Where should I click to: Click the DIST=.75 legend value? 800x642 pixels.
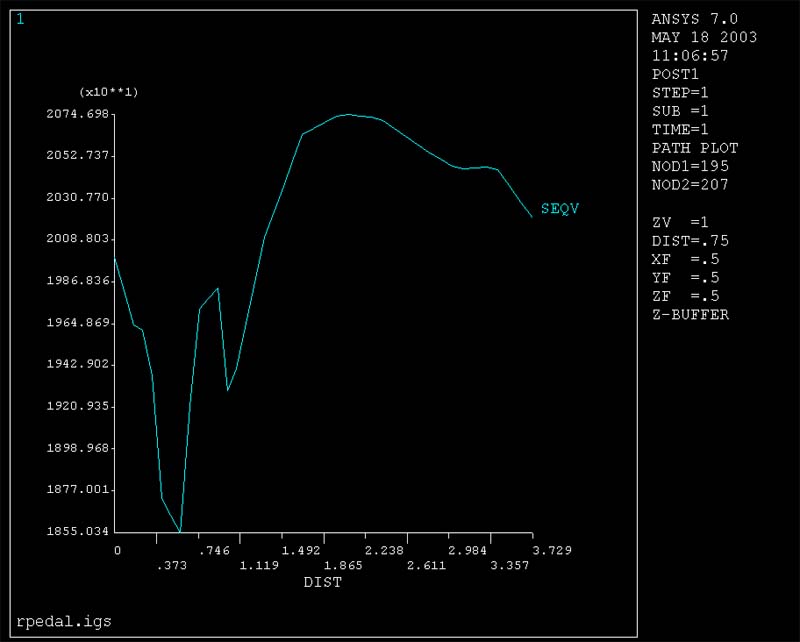tap(690, 240)
